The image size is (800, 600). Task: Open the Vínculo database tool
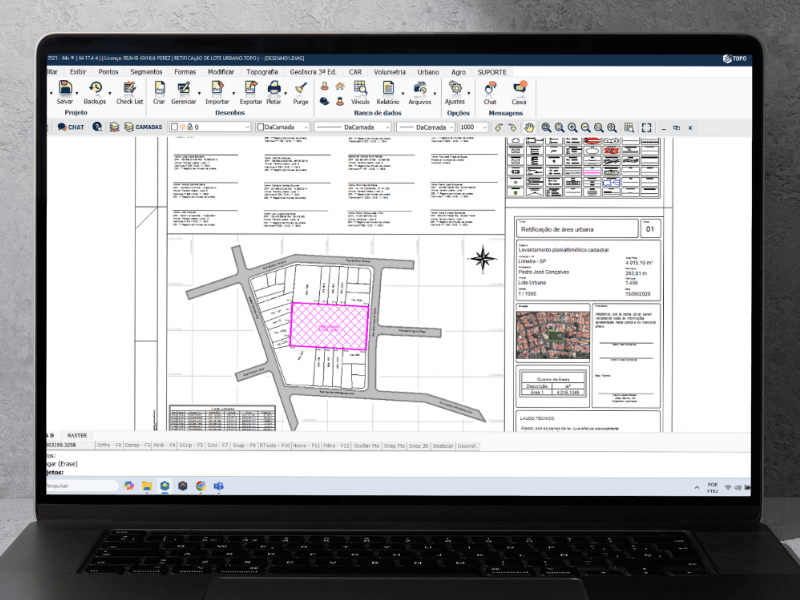coord(360,89)
